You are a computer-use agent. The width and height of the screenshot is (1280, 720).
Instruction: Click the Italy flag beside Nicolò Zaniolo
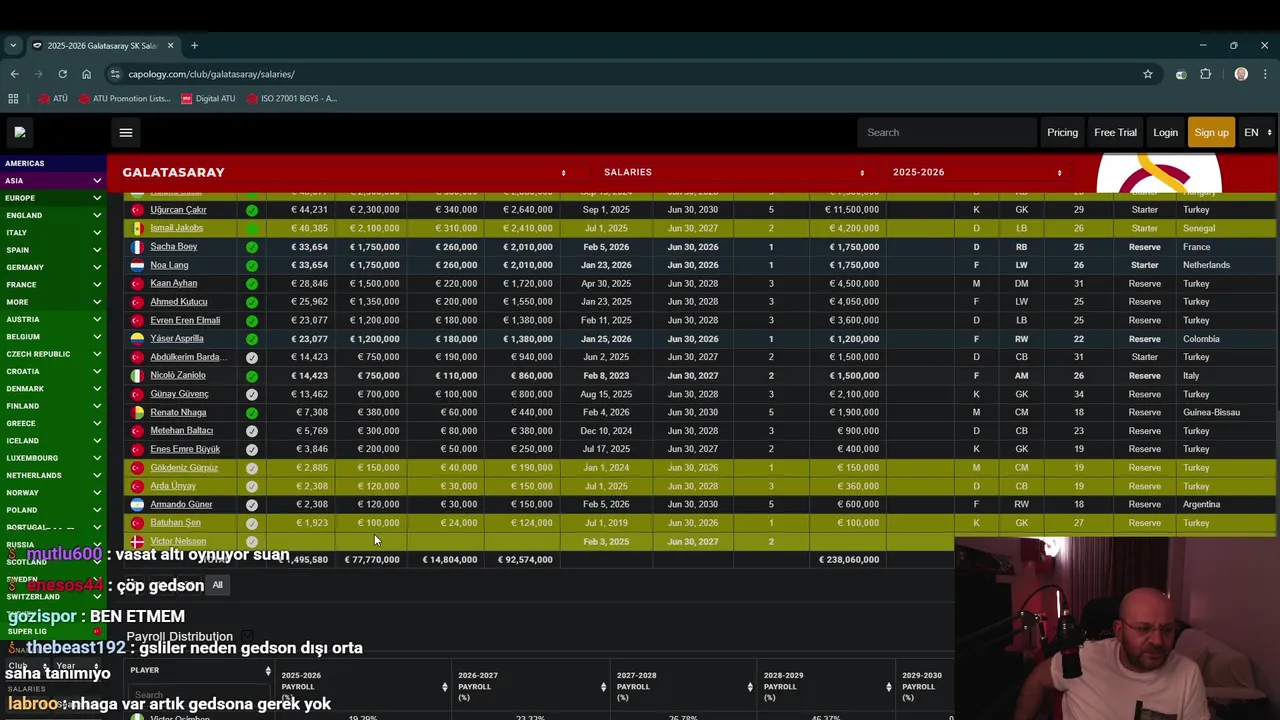[x=137, y=375]
